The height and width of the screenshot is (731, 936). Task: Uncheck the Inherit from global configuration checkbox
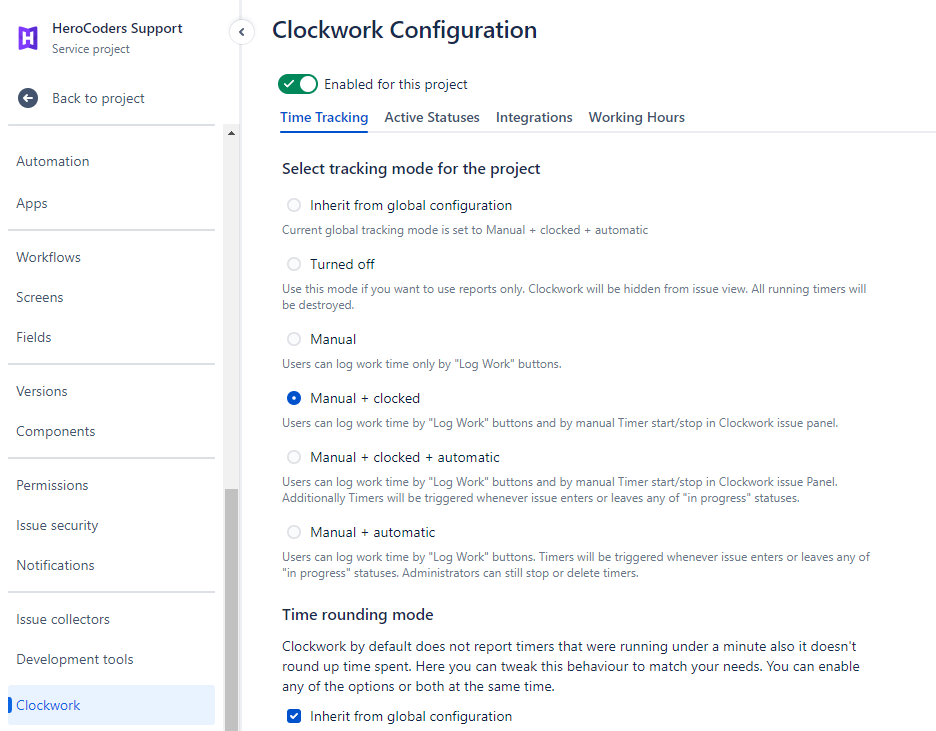(294, 716)
